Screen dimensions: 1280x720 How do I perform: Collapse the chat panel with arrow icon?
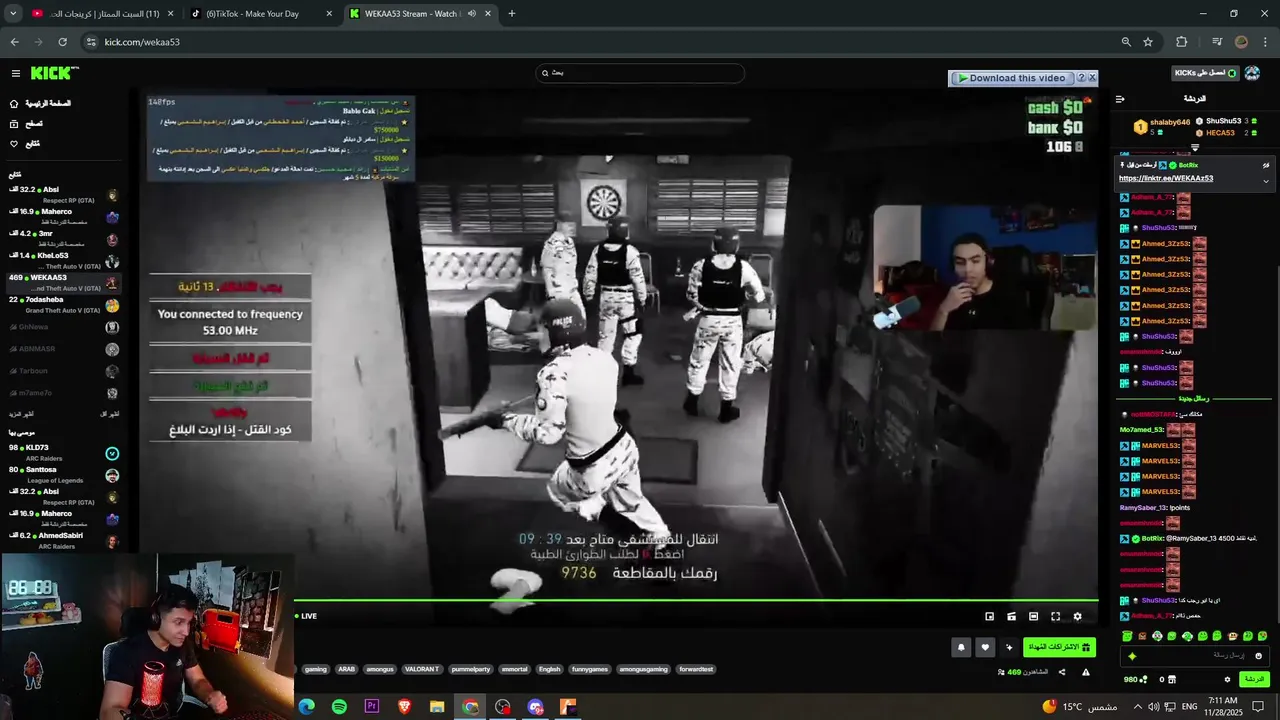[1120, 99]
